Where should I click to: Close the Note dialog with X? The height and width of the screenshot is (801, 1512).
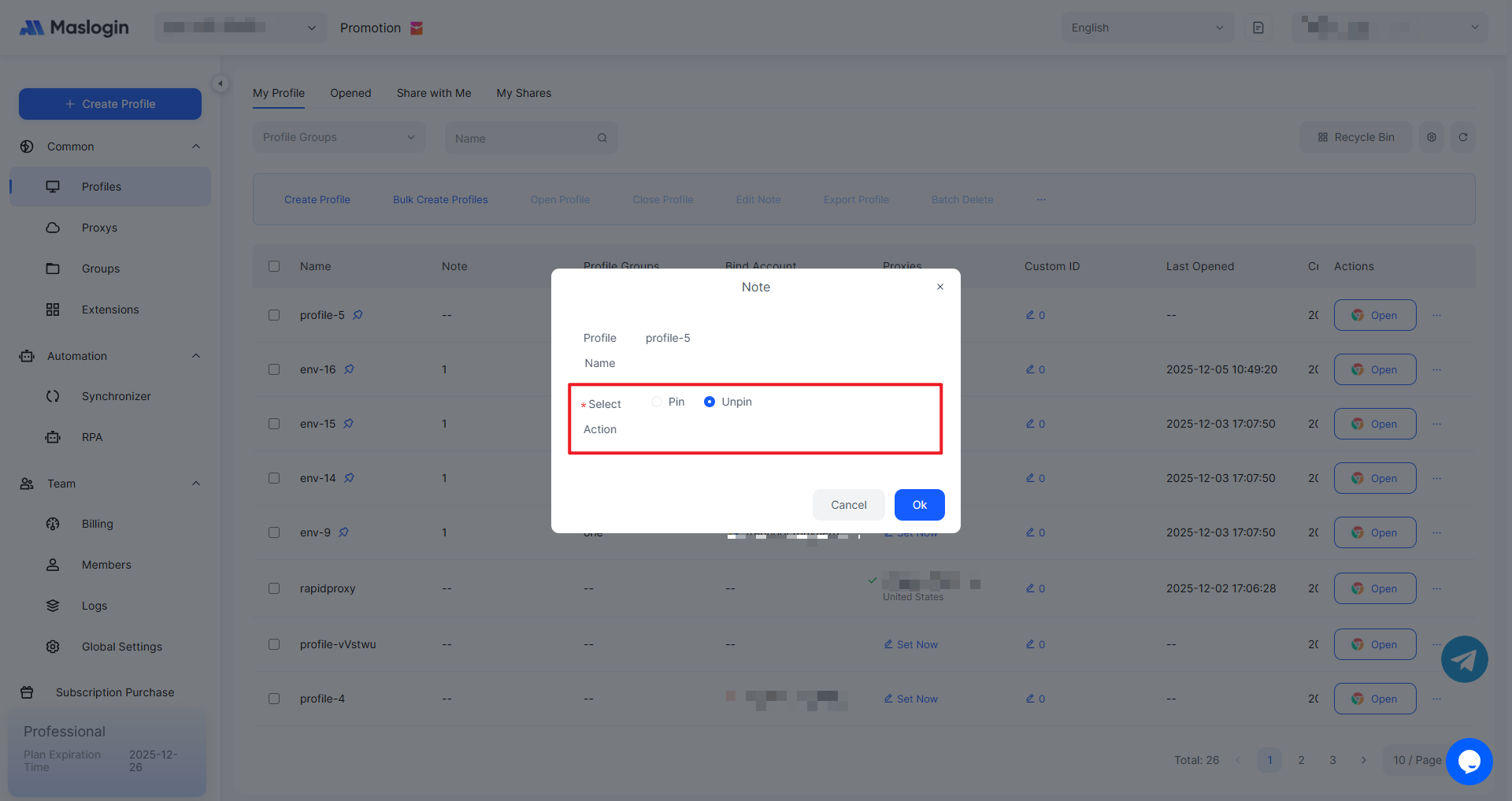[x=939, y=287]
